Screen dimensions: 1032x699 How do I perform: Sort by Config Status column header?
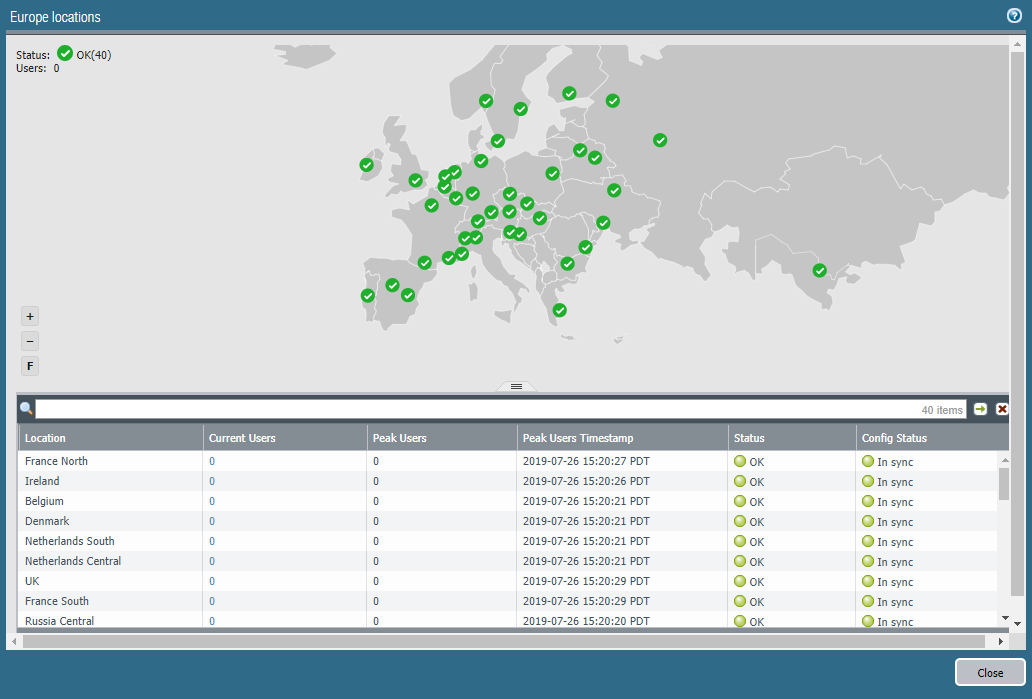tap(893, 438)
